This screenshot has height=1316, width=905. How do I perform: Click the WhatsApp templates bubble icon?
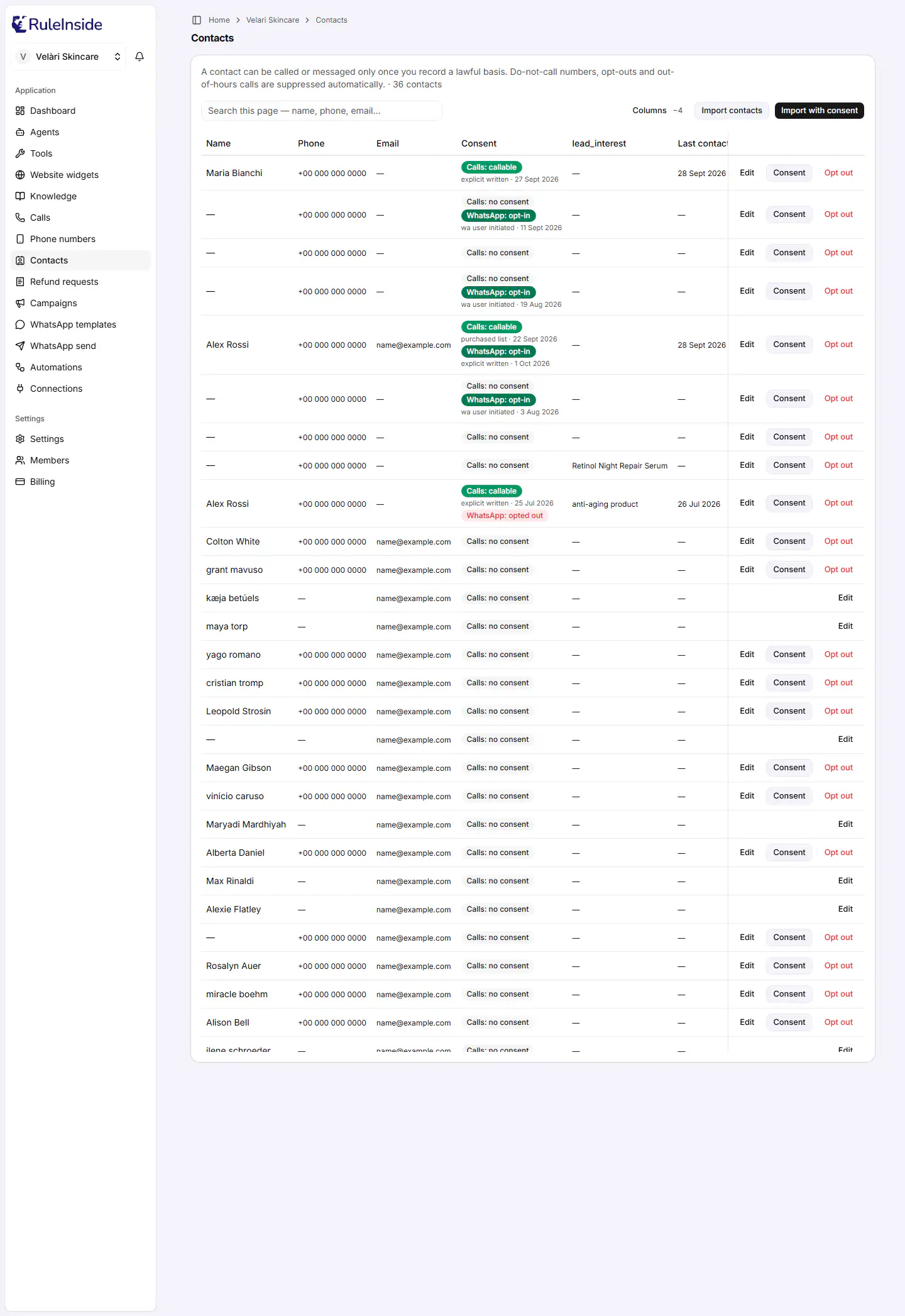20,324
